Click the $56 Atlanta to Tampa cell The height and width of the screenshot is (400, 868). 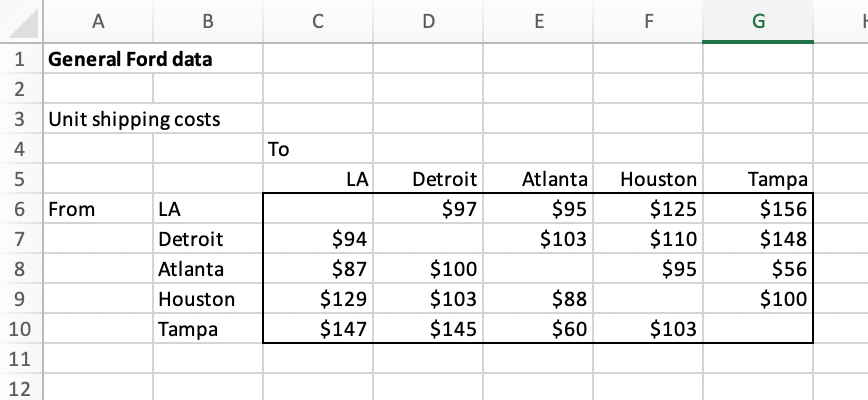pos(758,269)
